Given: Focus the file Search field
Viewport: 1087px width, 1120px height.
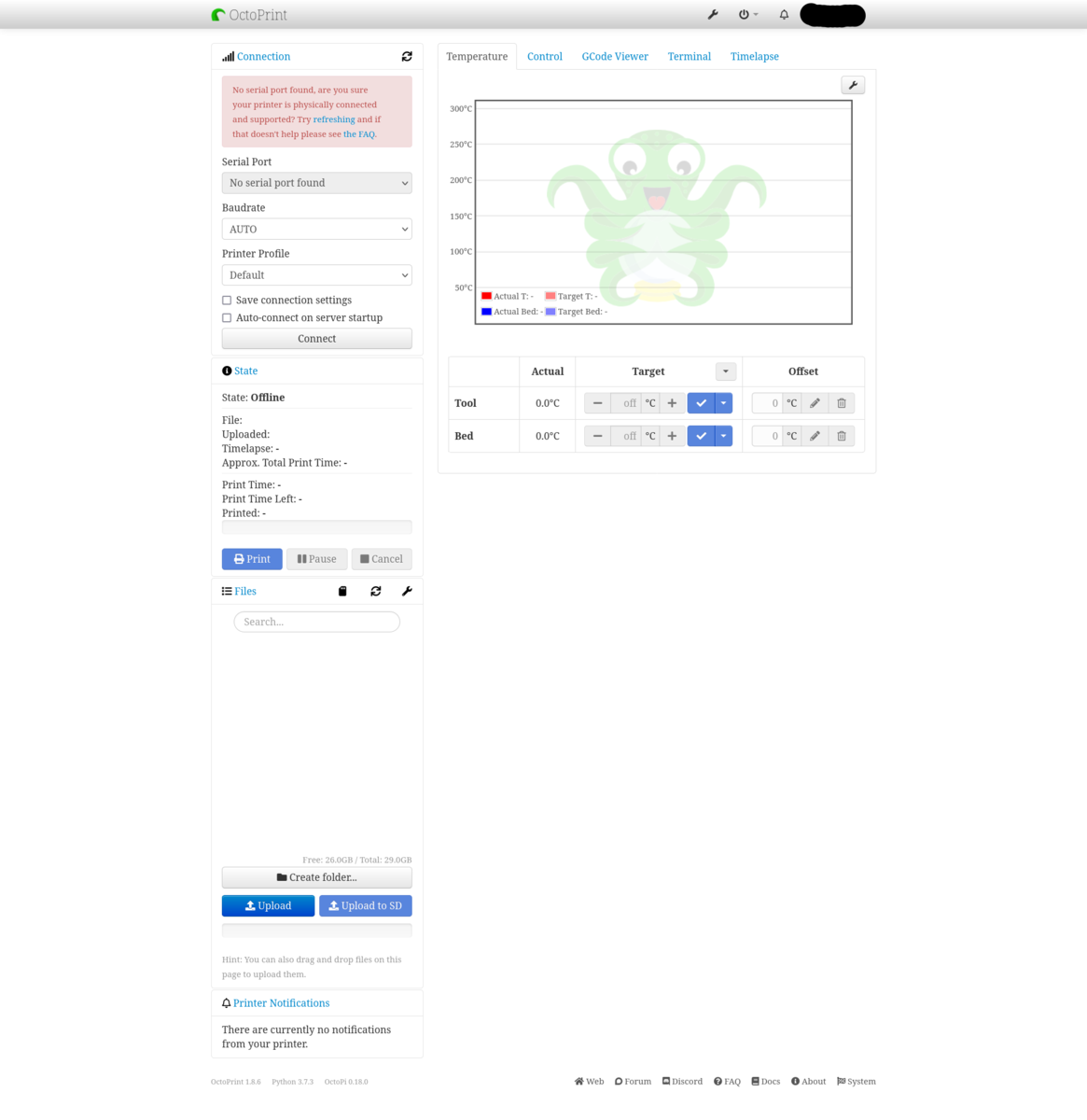Looking at the screenshot, I should pyautogui.click(x=316, y=622).
